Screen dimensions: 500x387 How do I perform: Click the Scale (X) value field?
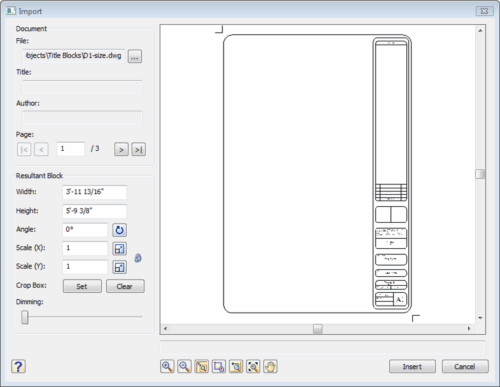[85, 249]
